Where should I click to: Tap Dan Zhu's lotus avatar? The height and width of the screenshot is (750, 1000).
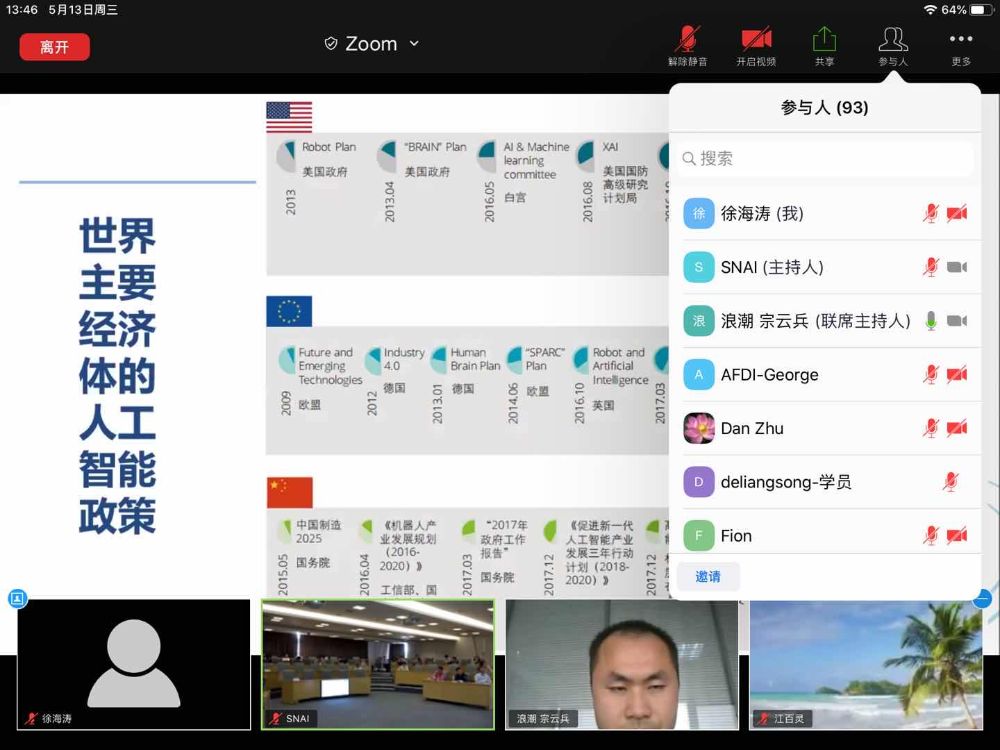pyautogui.click(x=699, y=428)
